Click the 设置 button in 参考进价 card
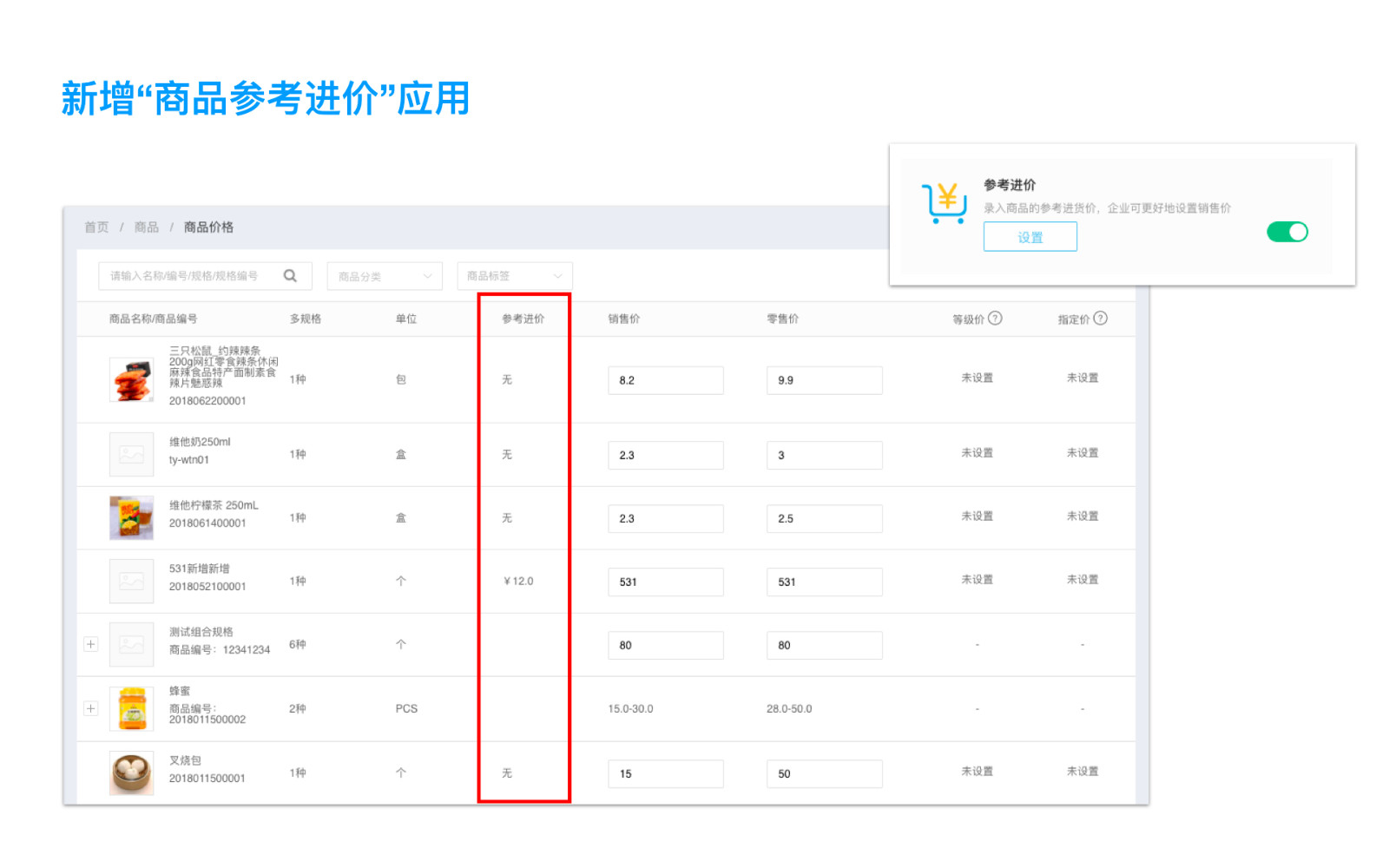This screenshot has height=868, width=1389. [x=1030, y=237]
